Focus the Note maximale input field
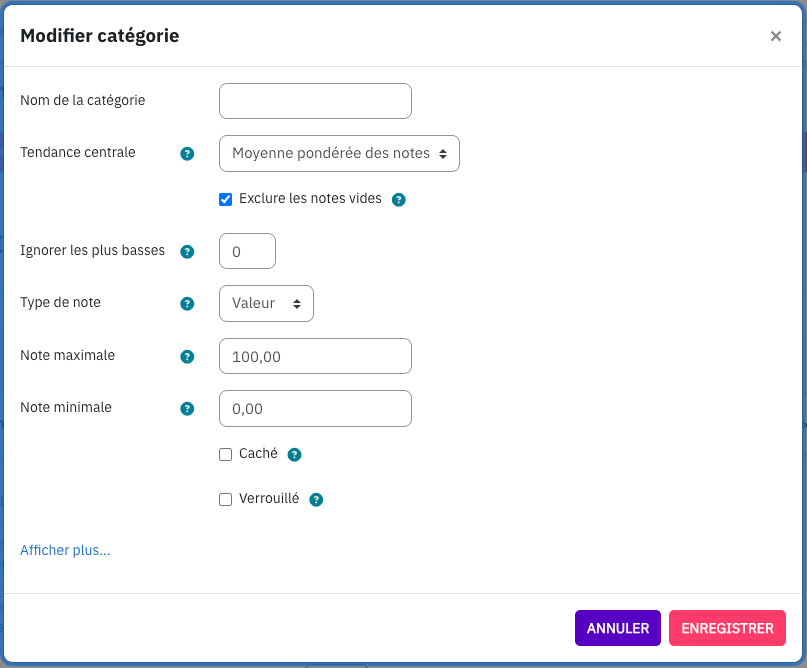 click(x=315, y=356)
